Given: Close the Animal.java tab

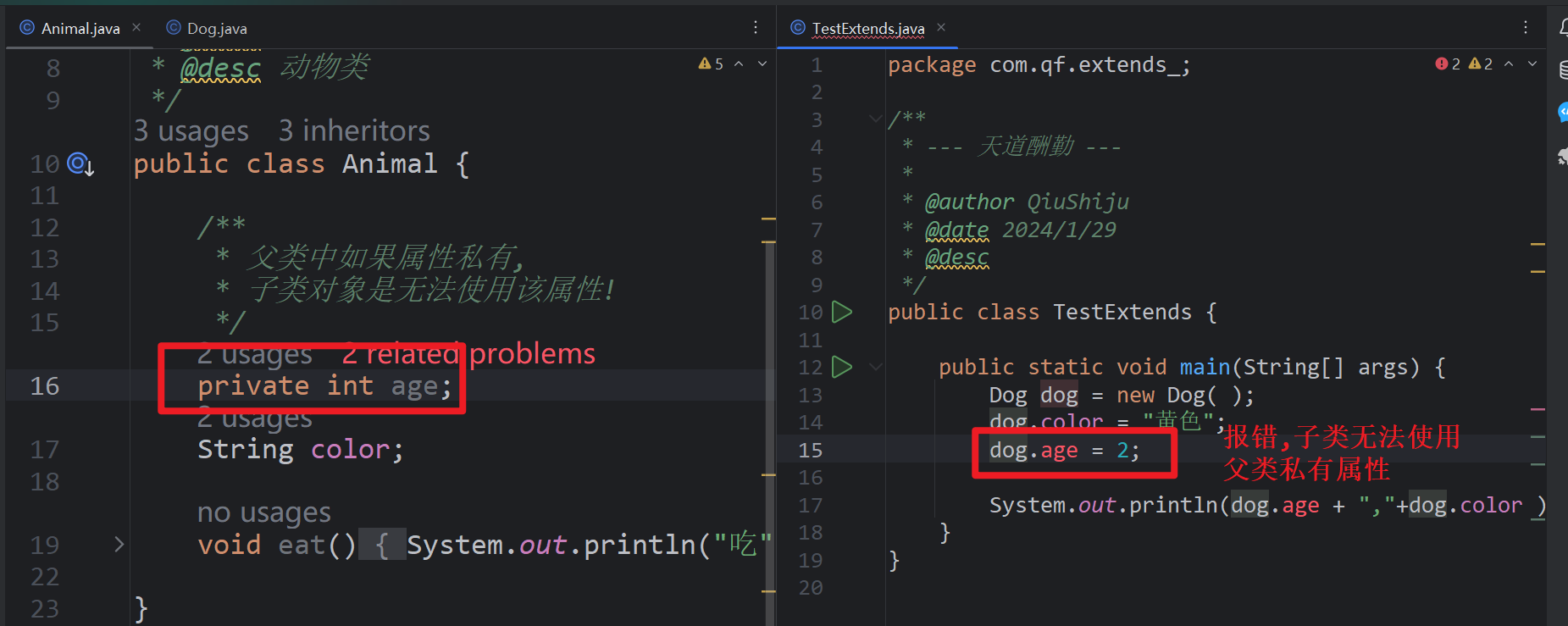Looking at the screenshot, I should tap(136, 28).
